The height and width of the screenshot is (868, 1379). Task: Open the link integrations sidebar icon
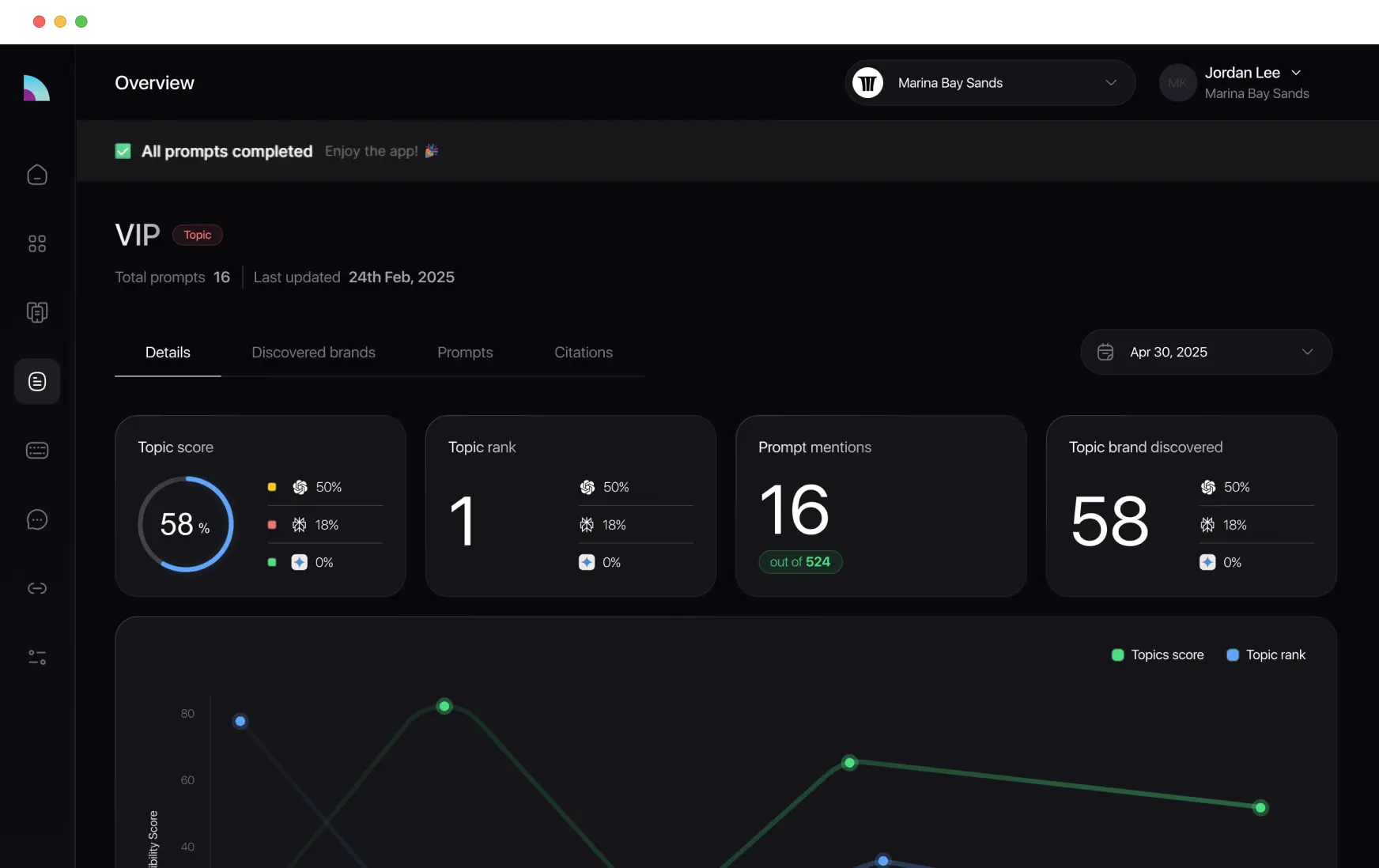pos(37,588)
